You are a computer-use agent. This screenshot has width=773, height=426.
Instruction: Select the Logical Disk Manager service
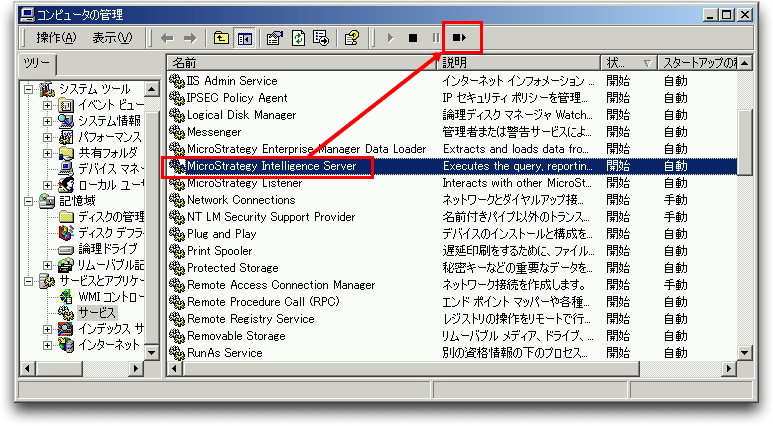click(x=242, y=115)
